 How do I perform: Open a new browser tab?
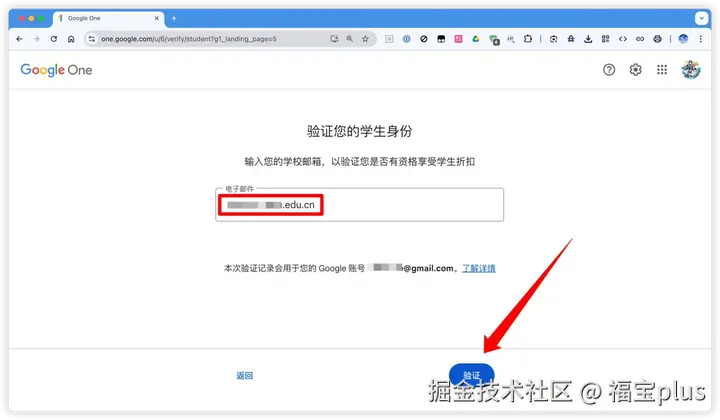[174, 18]
